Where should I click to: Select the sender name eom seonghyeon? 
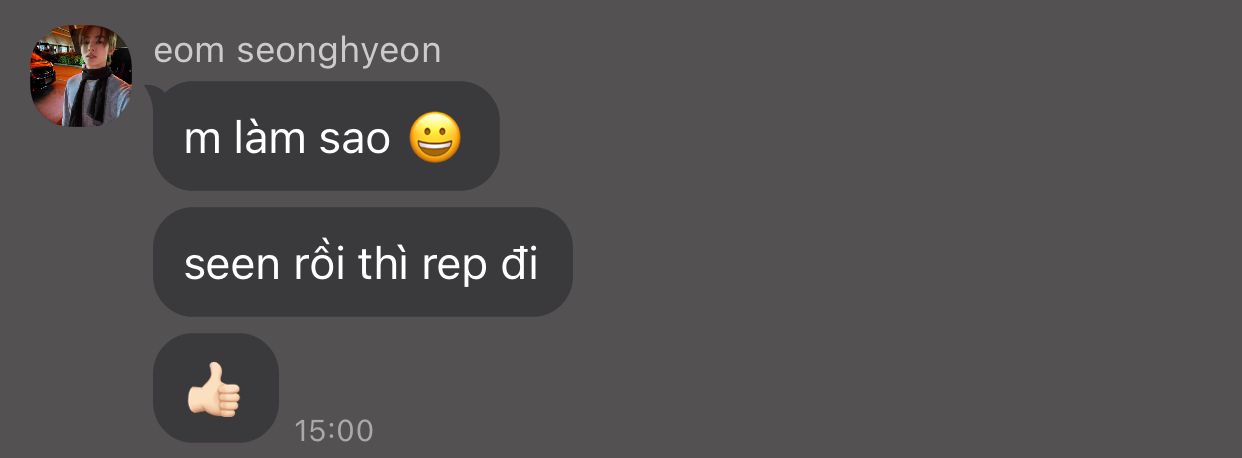point(297,50)
